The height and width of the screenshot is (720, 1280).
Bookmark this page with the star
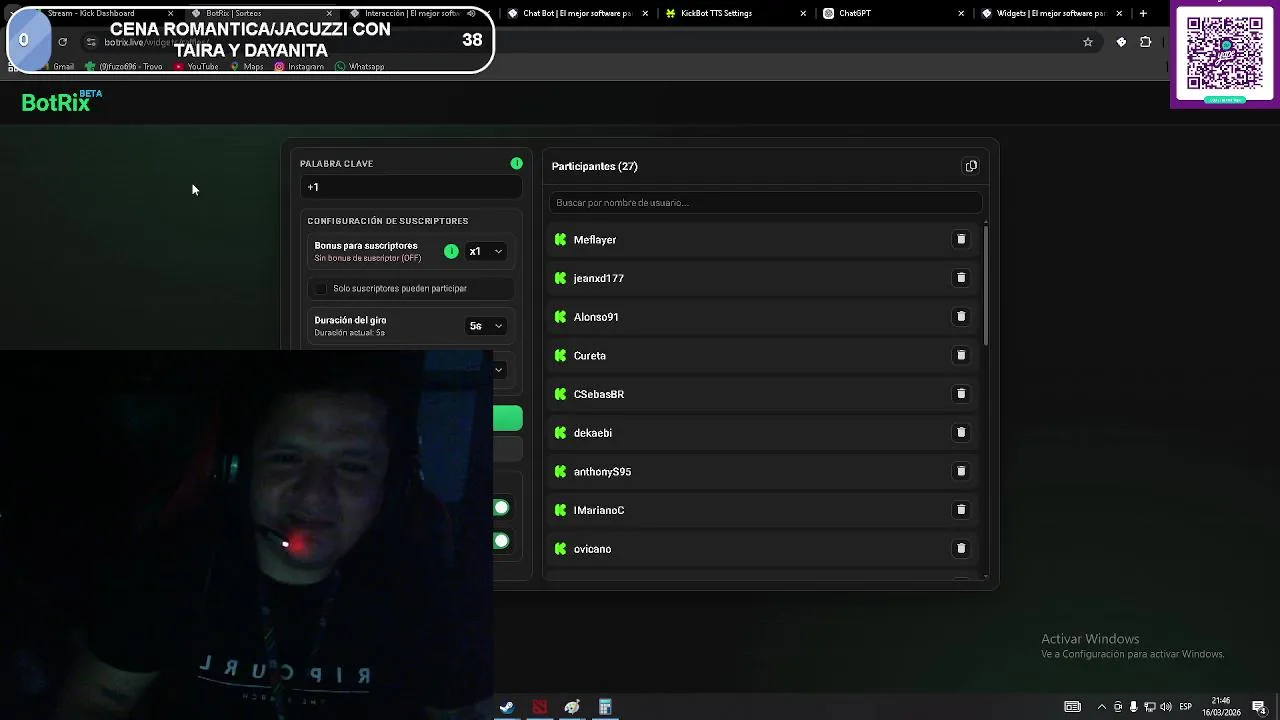pos(1088,42)
